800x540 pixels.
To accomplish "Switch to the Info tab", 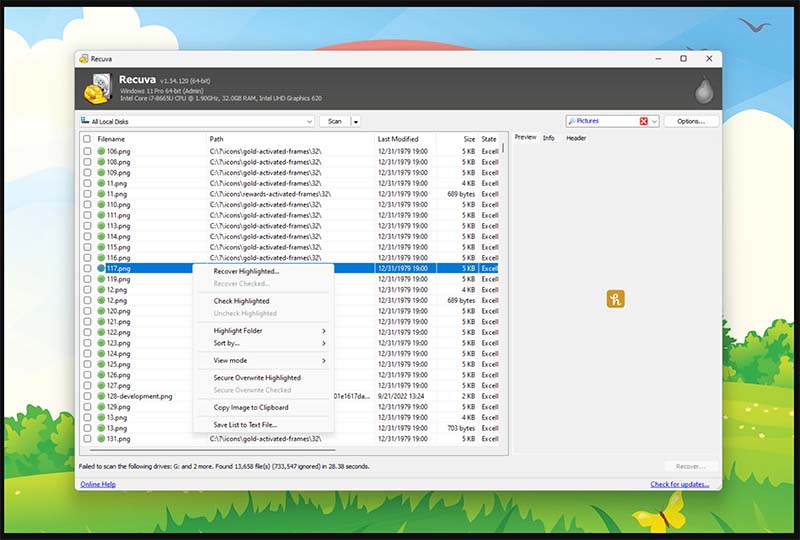I will [549, 138].
